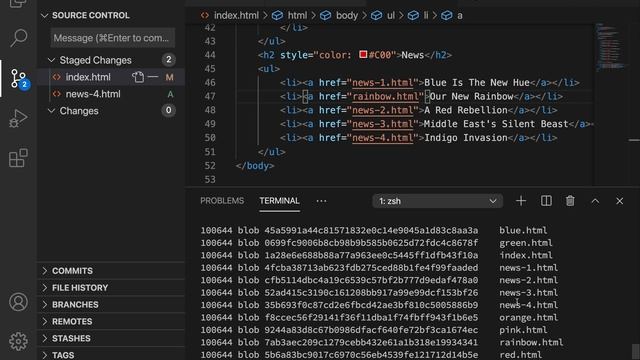Click 'orange.html' in terminal output
The image size is (640, 360).
(x=528, y=318)
